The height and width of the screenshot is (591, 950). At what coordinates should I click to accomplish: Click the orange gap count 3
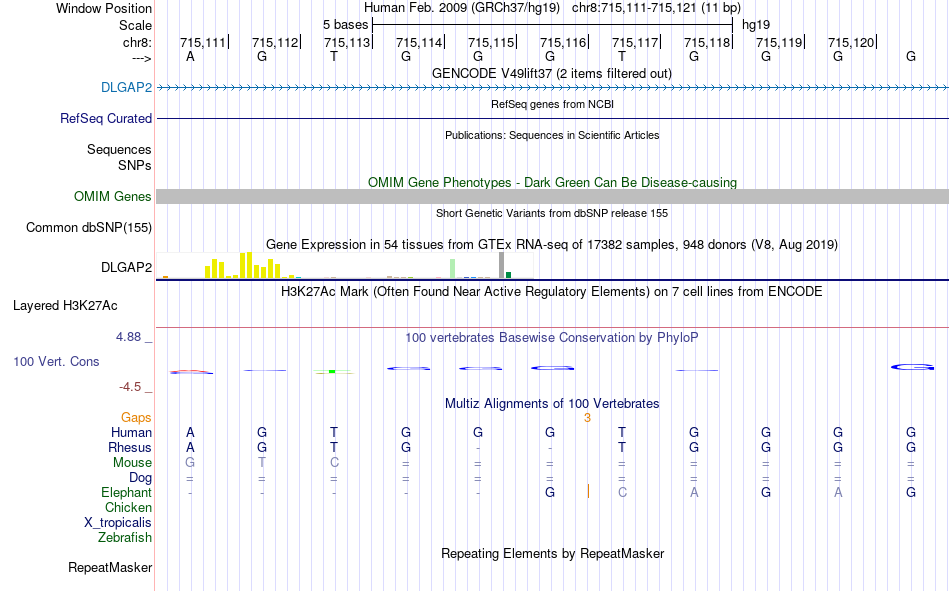(x=587, y=418)
